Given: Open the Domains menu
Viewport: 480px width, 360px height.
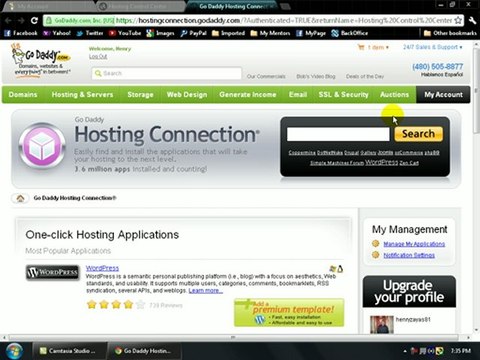Looking at the screenshot, I should (x=23, y=95).
